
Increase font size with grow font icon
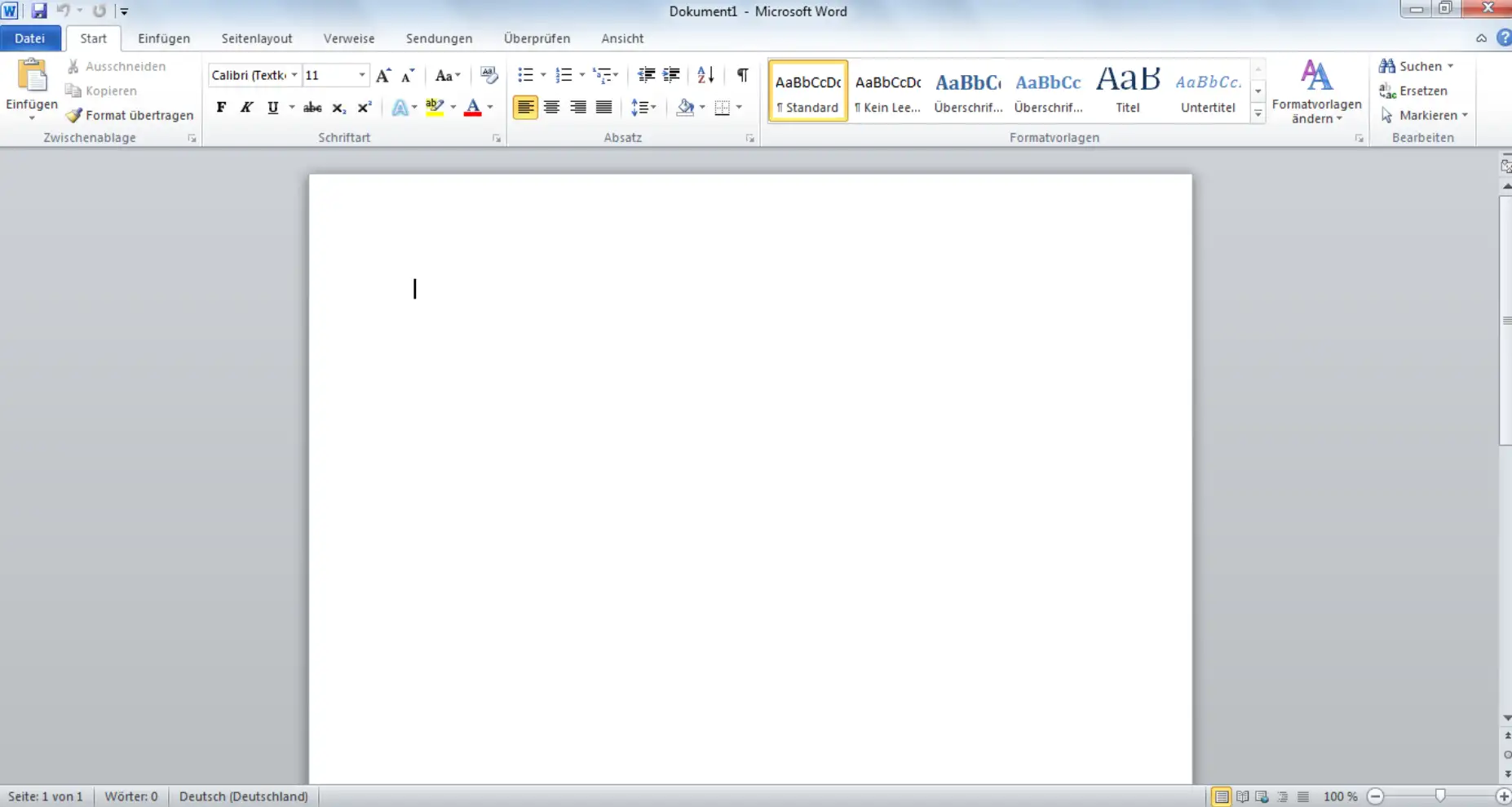point(382,75)
